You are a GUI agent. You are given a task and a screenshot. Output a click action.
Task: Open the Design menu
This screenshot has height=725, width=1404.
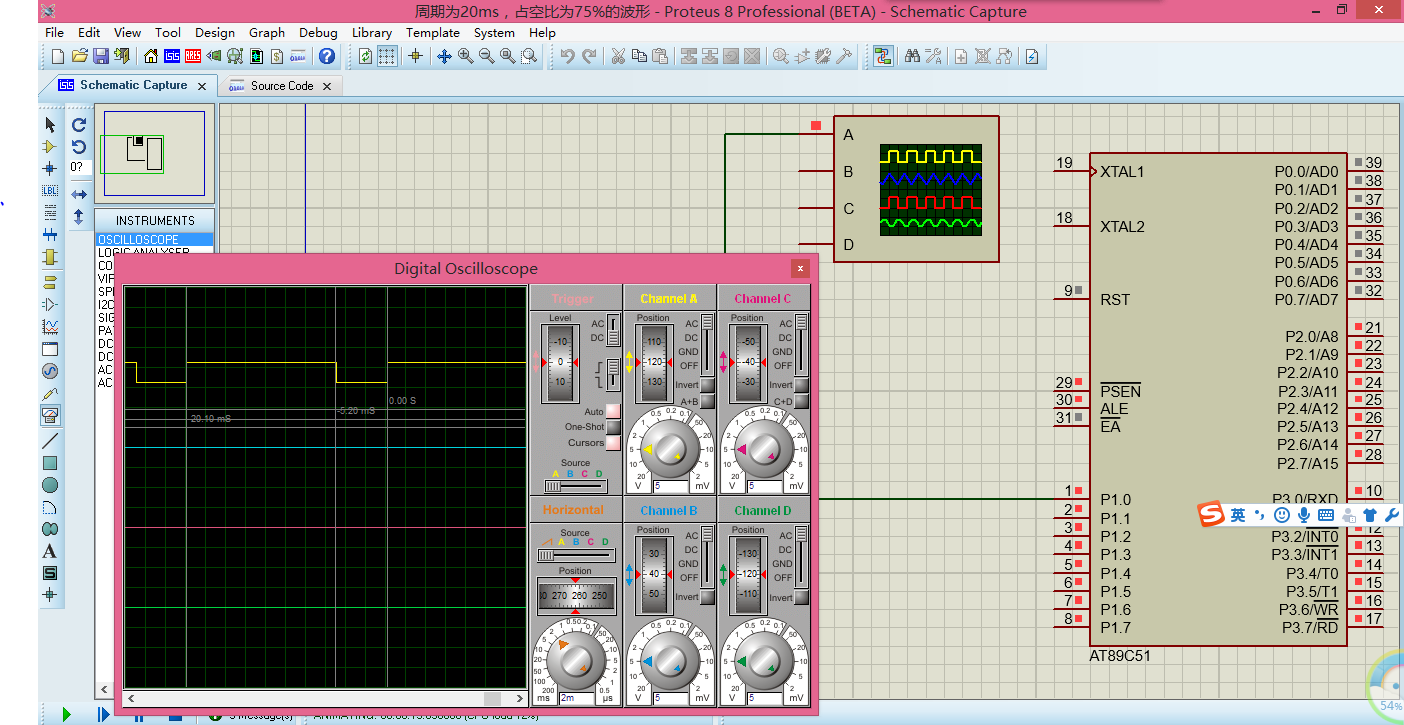(215, 32)
